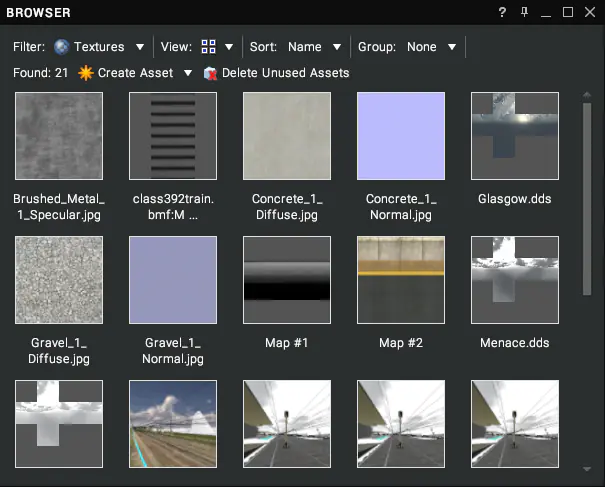The image size is (605, 487).
Task: Click the Create Asset star icon
Action: (86, 73)
